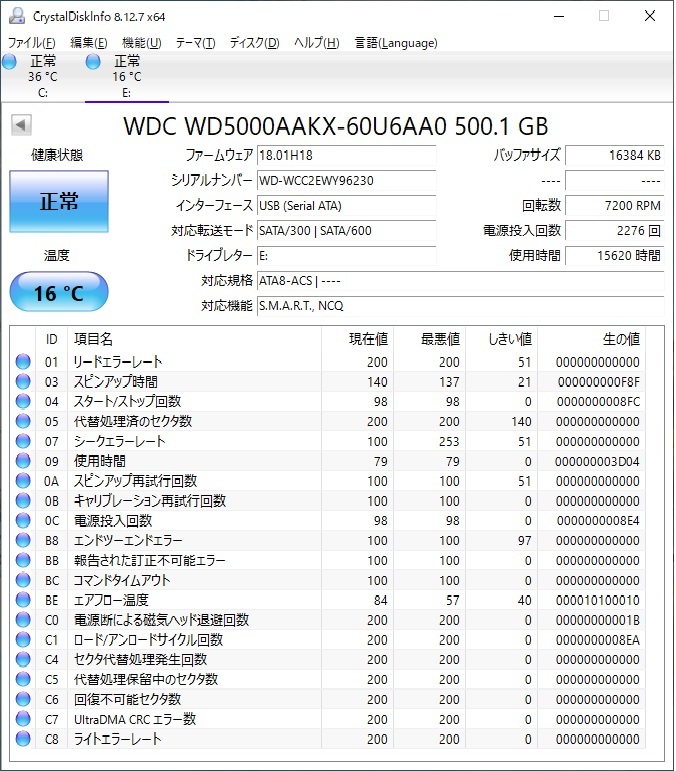Click the 対応規格 field ATA8-ACS
This screenshot has height=771, width=676.
click(x=461, y=281)
